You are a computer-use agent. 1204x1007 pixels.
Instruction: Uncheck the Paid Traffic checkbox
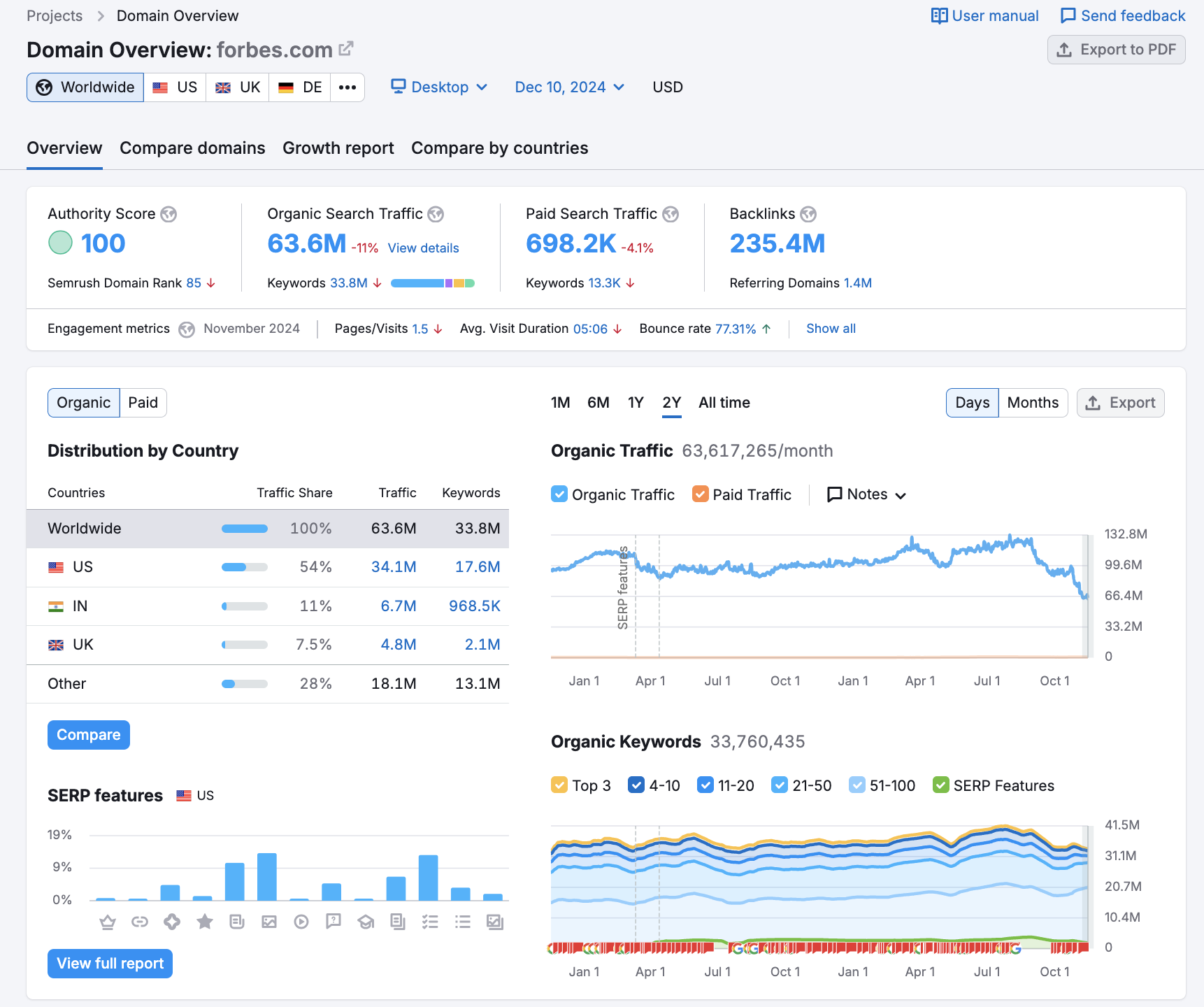[x=700, y=494]
